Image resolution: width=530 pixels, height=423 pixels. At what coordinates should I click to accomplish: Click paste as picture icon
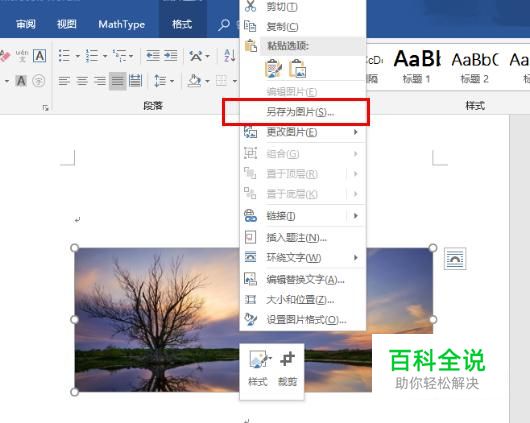tap(297, 69)
